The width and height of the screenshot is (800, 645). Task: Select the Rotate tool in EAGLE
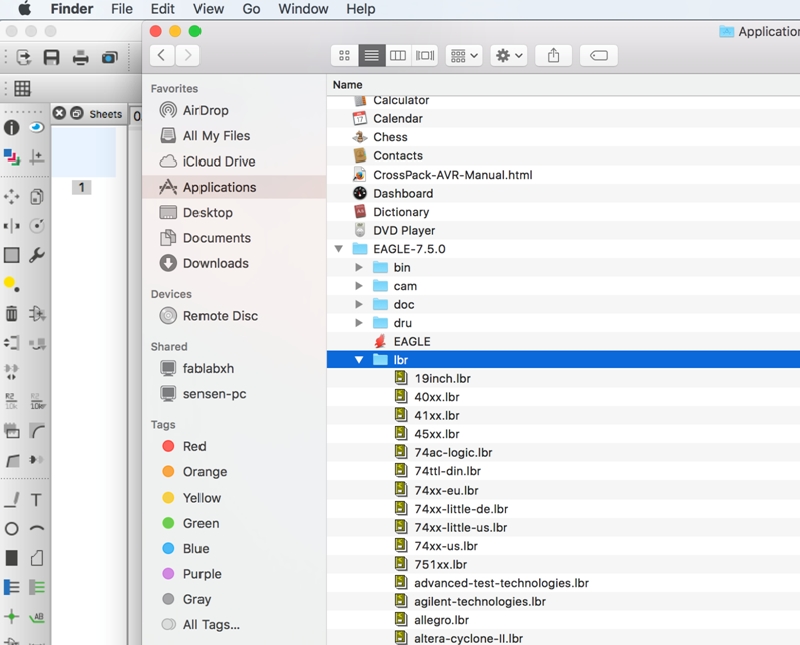point(37,226)
